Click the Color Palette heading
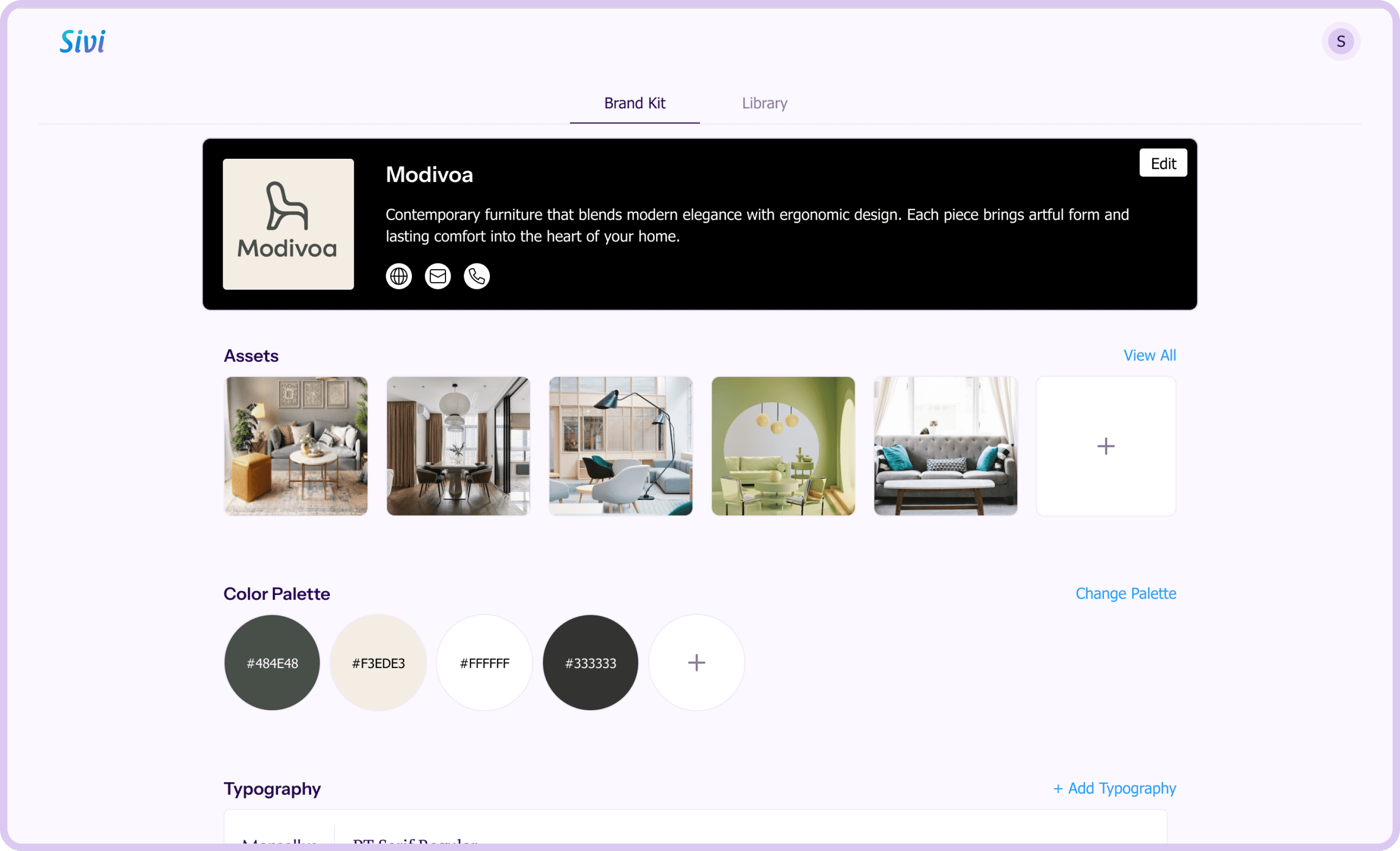The image size is (1400, 851). [x=277, y=594]
